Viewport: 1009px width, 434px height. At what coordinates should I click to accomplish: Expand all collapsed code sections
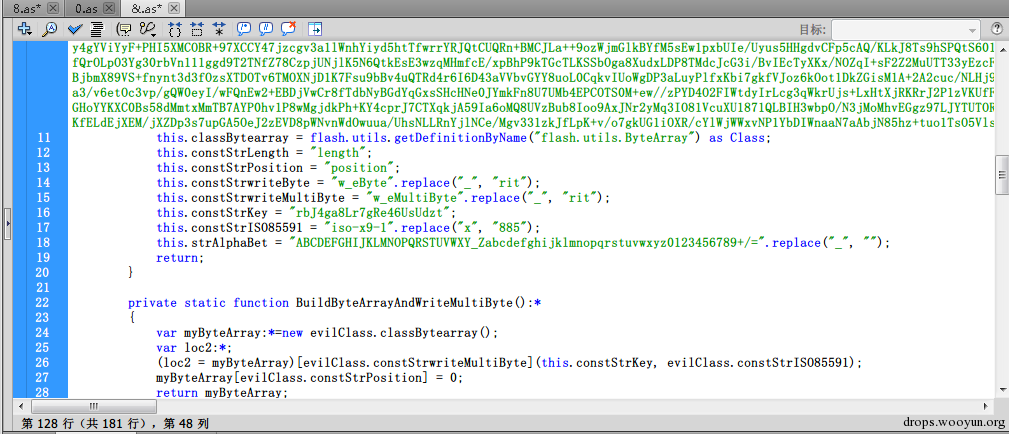click(219, 28)
